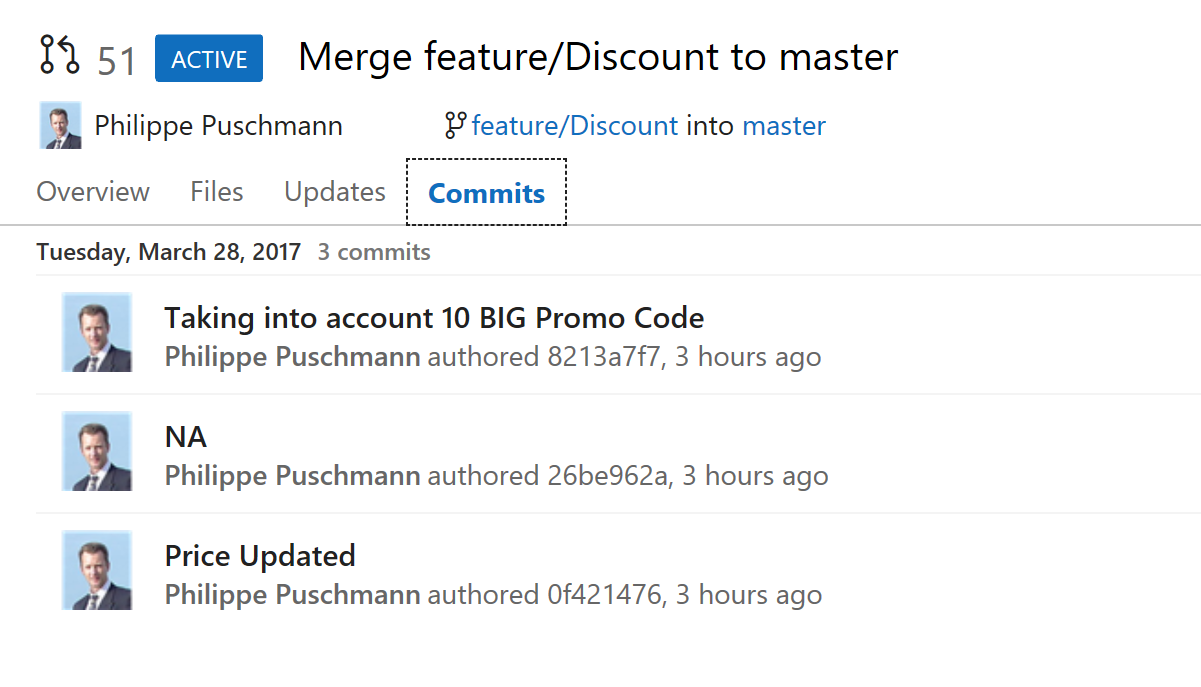
Task: Click the ACTIVE status badge
Action: pos(208,58)
